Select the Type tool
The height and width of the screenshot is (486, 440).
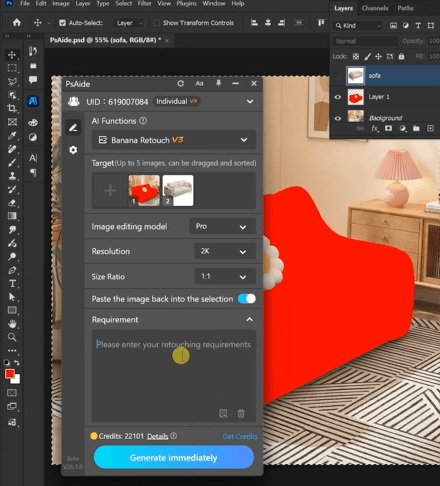point(12,284)
